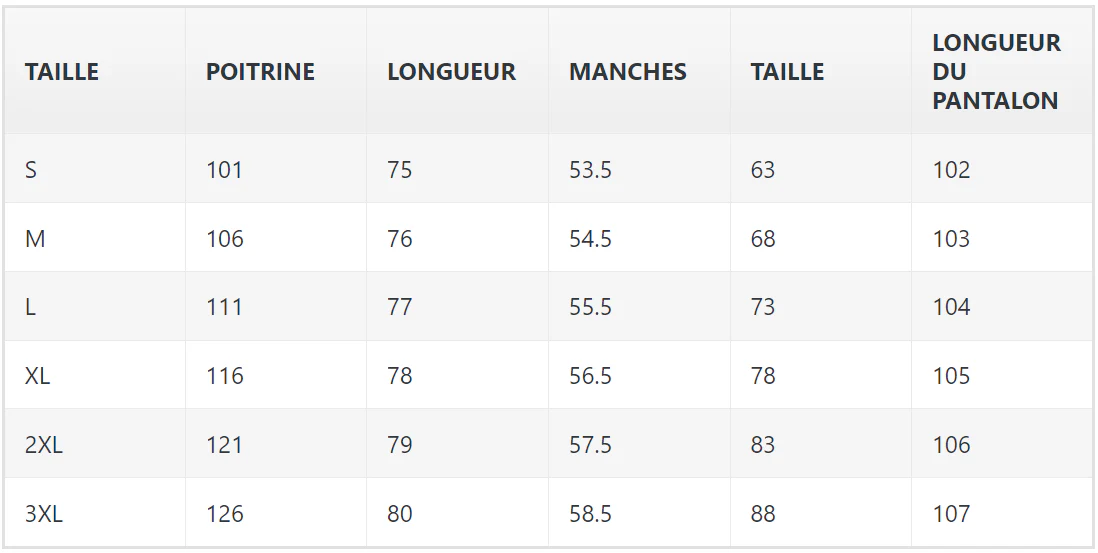Select the sleeve value 55.5
1098x553 pixels.
point(590,307)
